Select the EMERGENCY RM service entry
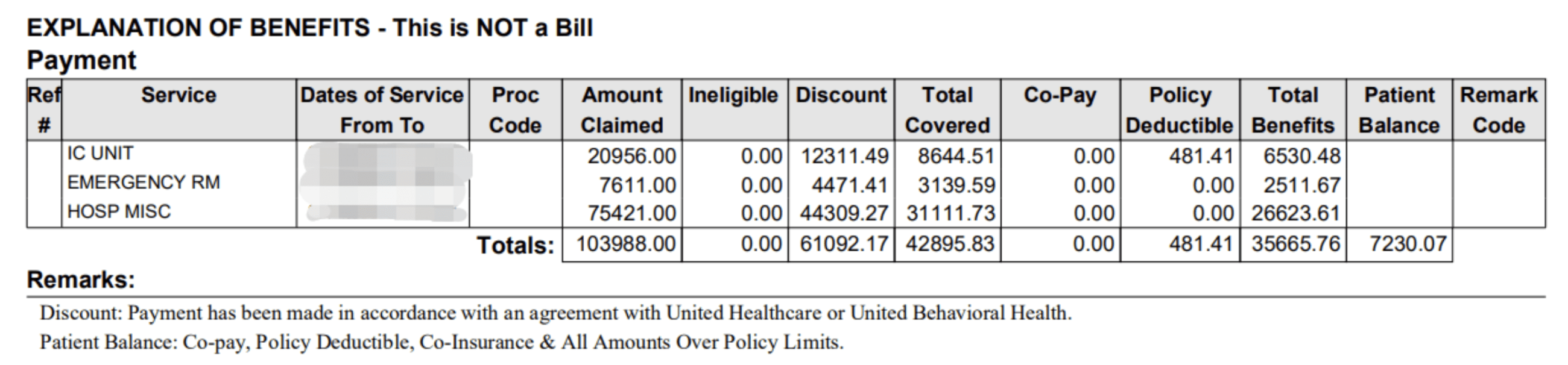 pos(144,182)
